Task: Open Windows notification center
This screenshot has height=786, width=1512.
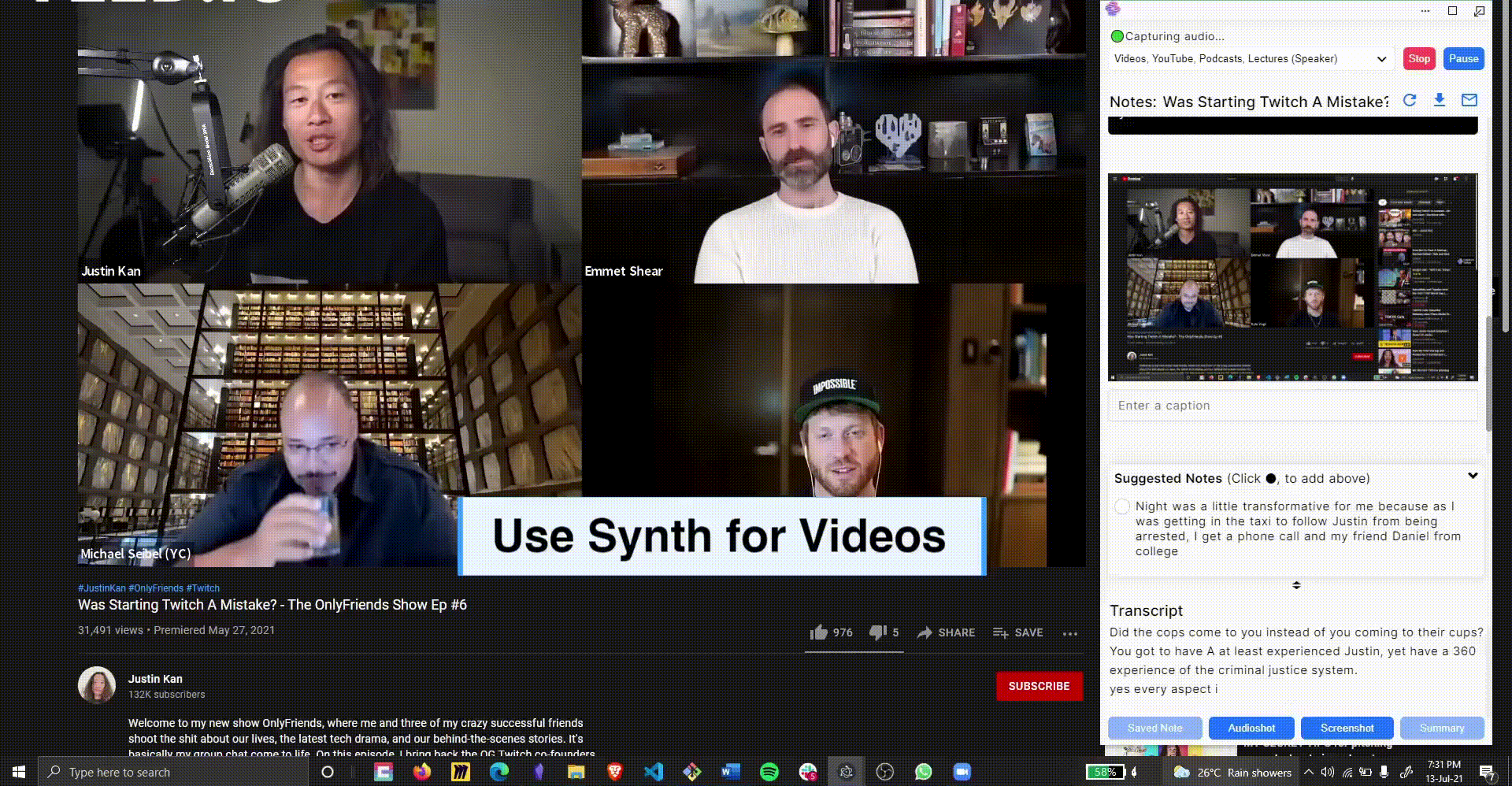Action: click(x=1487, y=773)
